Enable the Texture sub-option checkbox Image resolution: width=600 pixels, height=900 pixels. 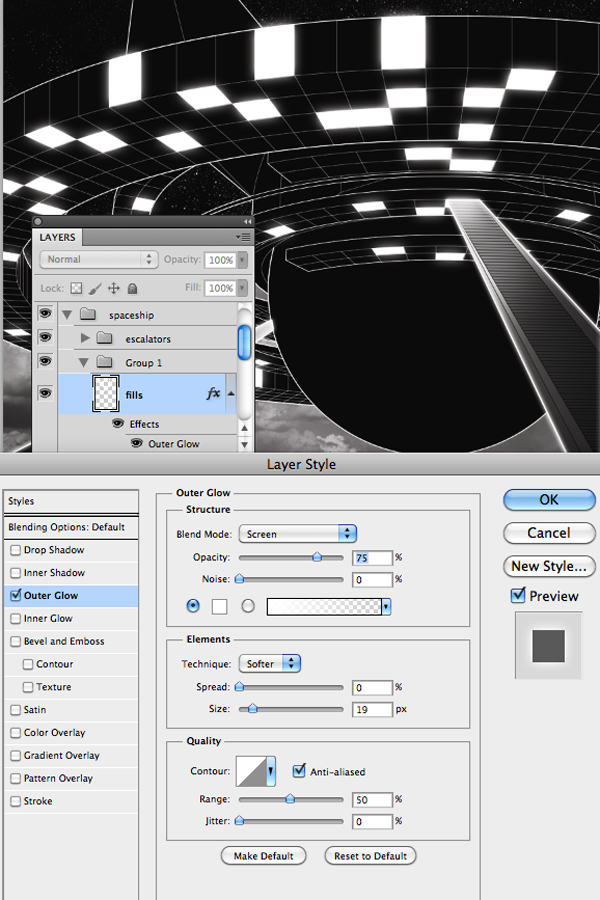click(28, 687)
